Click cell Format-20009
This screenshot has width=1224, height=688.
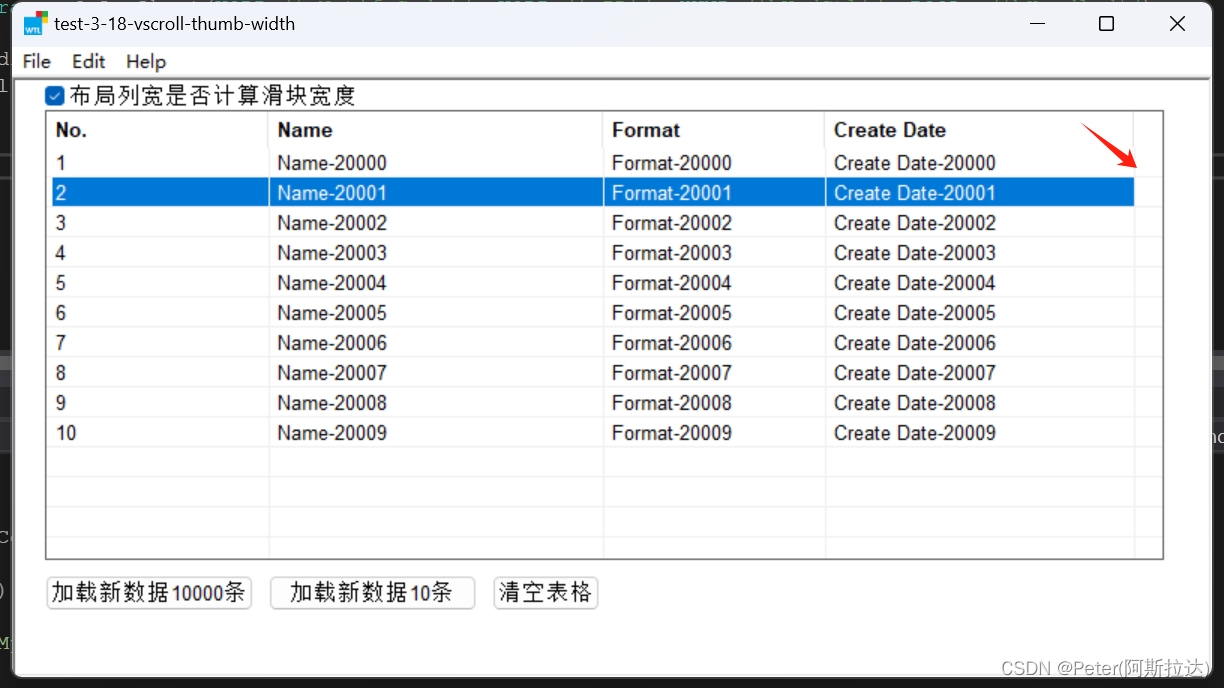click(x=714, y=433)
